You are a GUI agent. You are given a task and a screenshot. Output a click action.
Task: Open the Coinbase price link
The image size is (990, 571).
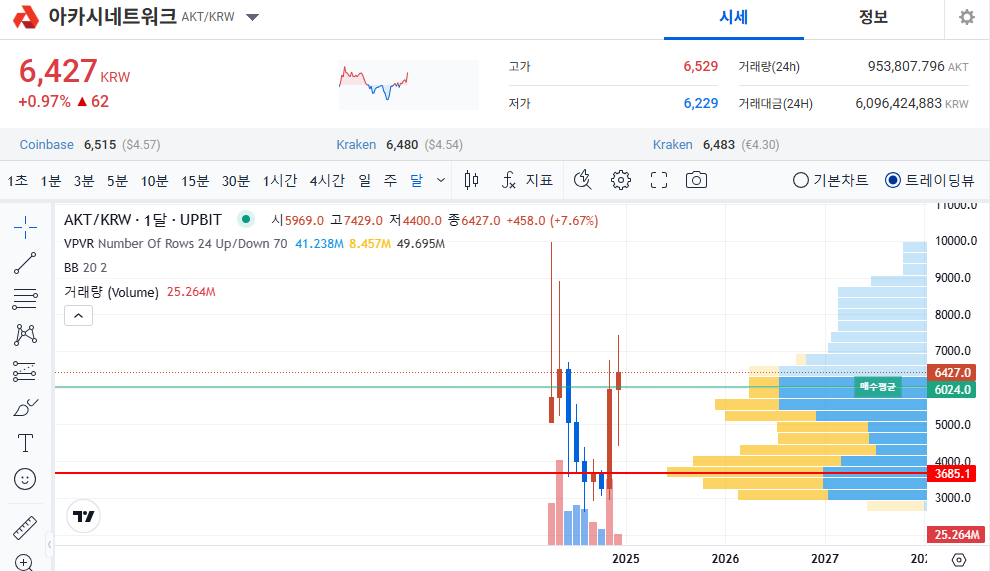(x=46, y=145)
